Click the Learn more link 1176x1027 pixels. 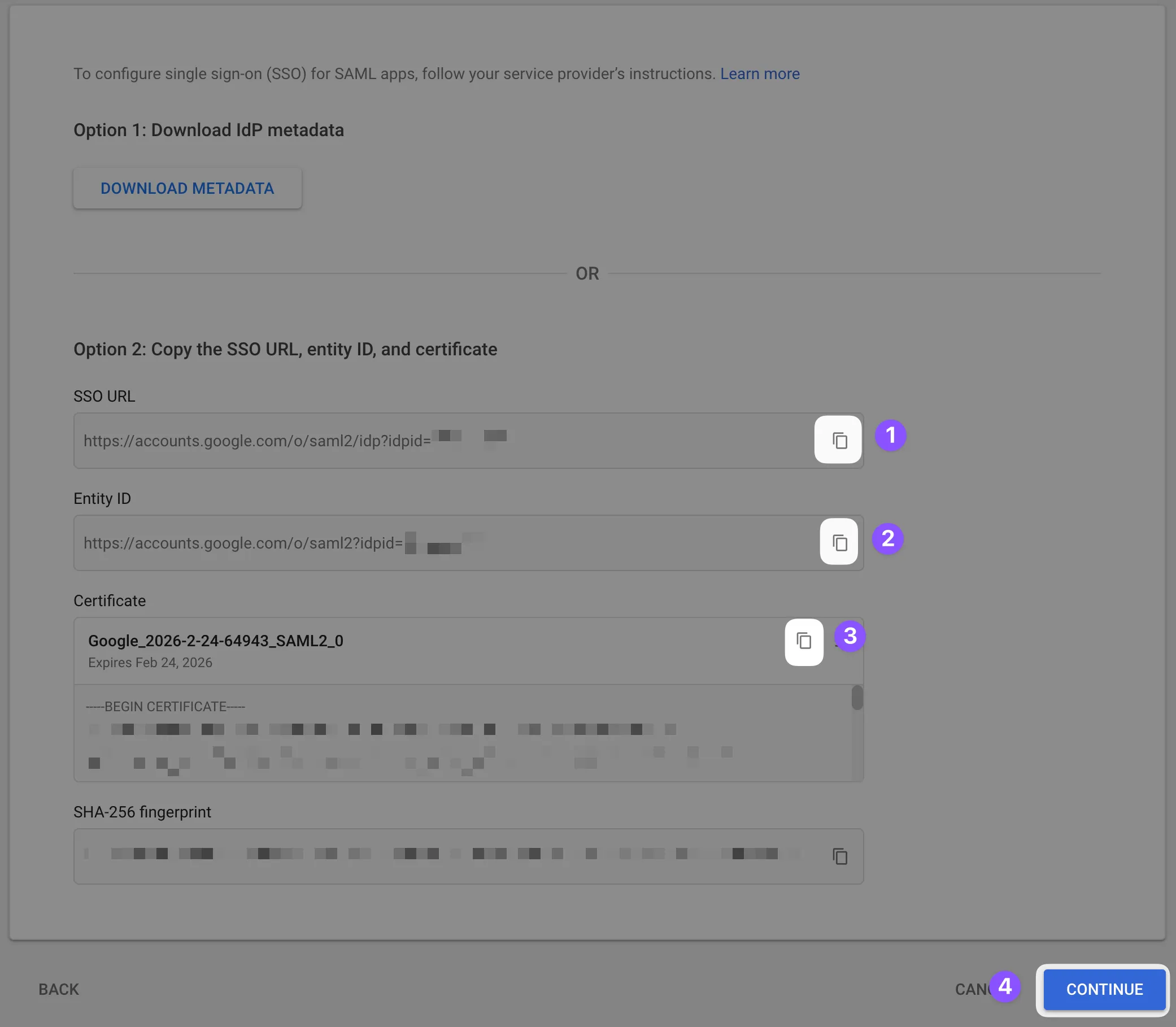[760, 73]
